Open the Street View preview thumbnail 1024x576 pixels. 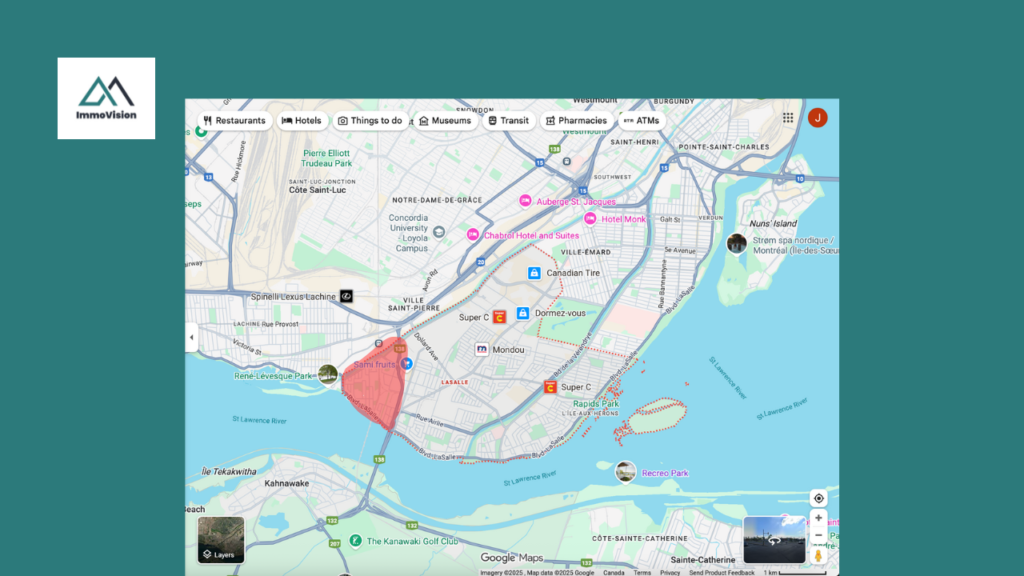coord(774,540)
